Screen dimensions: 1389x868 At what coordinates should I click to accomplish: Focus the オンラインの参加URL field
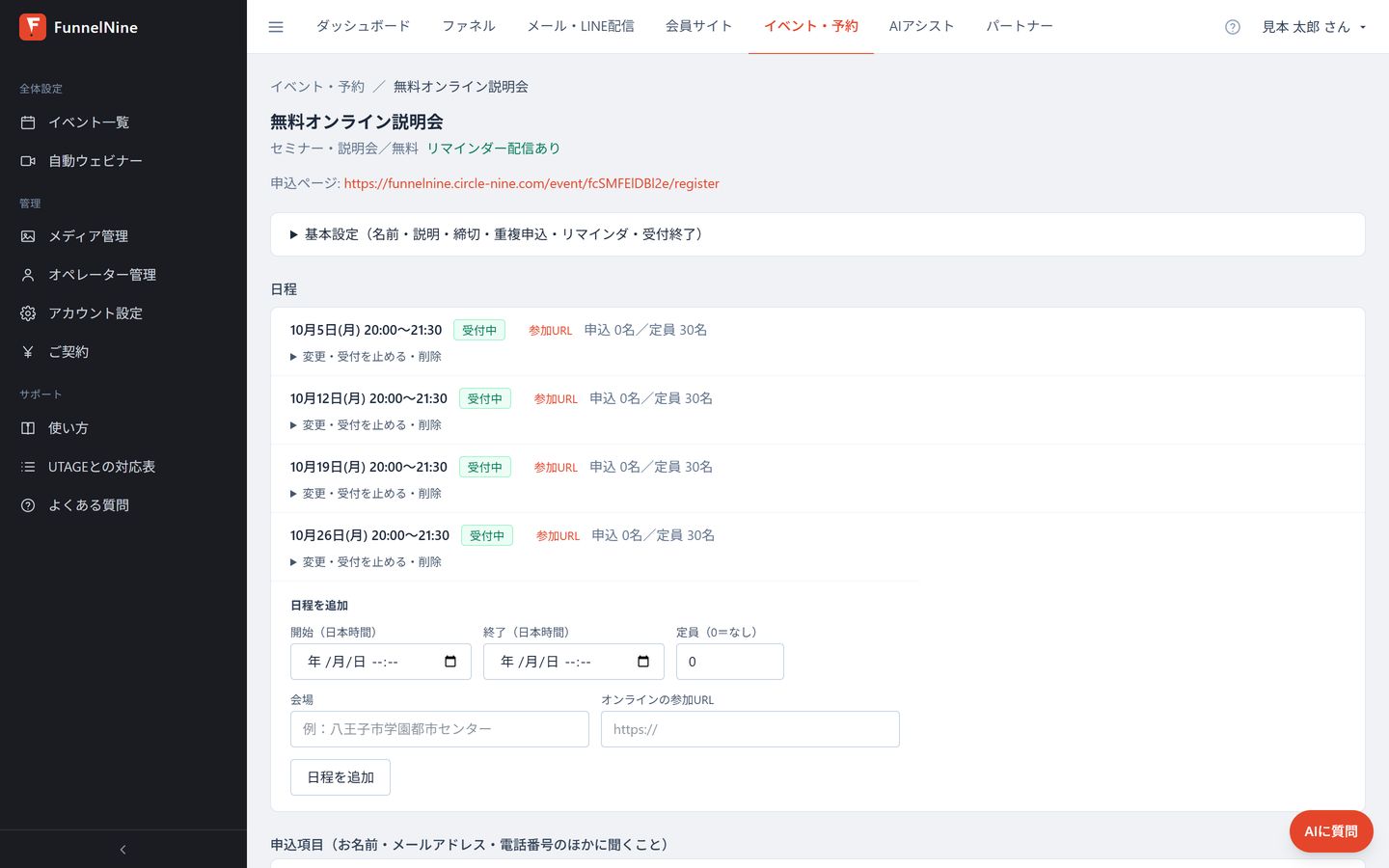[x=750, y=729]
